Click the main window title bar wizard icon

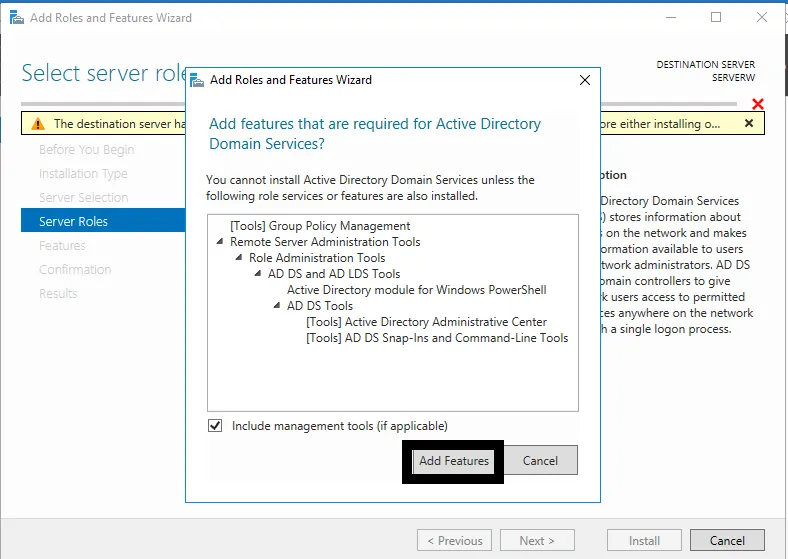pyautogui.click(x=17, y=18)
